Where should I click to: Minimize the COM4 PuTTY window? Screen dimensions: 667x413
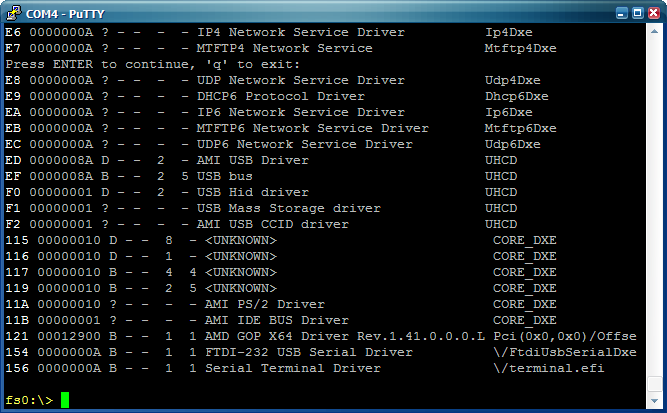click(x=621, y=13)
